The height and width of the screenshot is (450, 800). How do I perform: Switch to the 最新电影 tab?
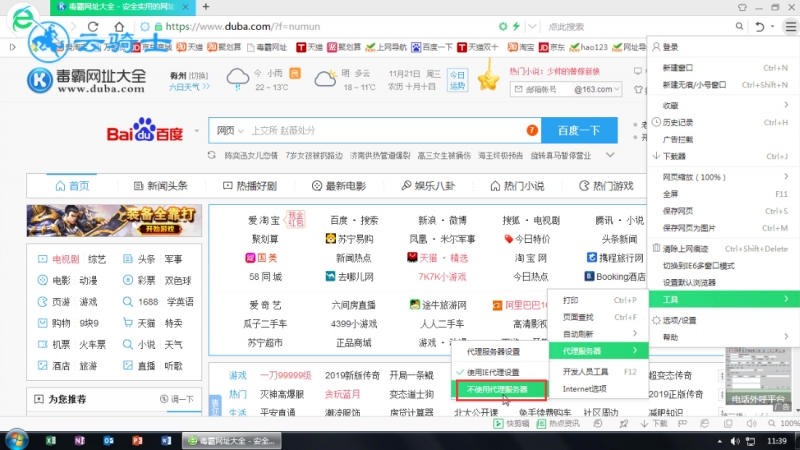coord(339,186)
